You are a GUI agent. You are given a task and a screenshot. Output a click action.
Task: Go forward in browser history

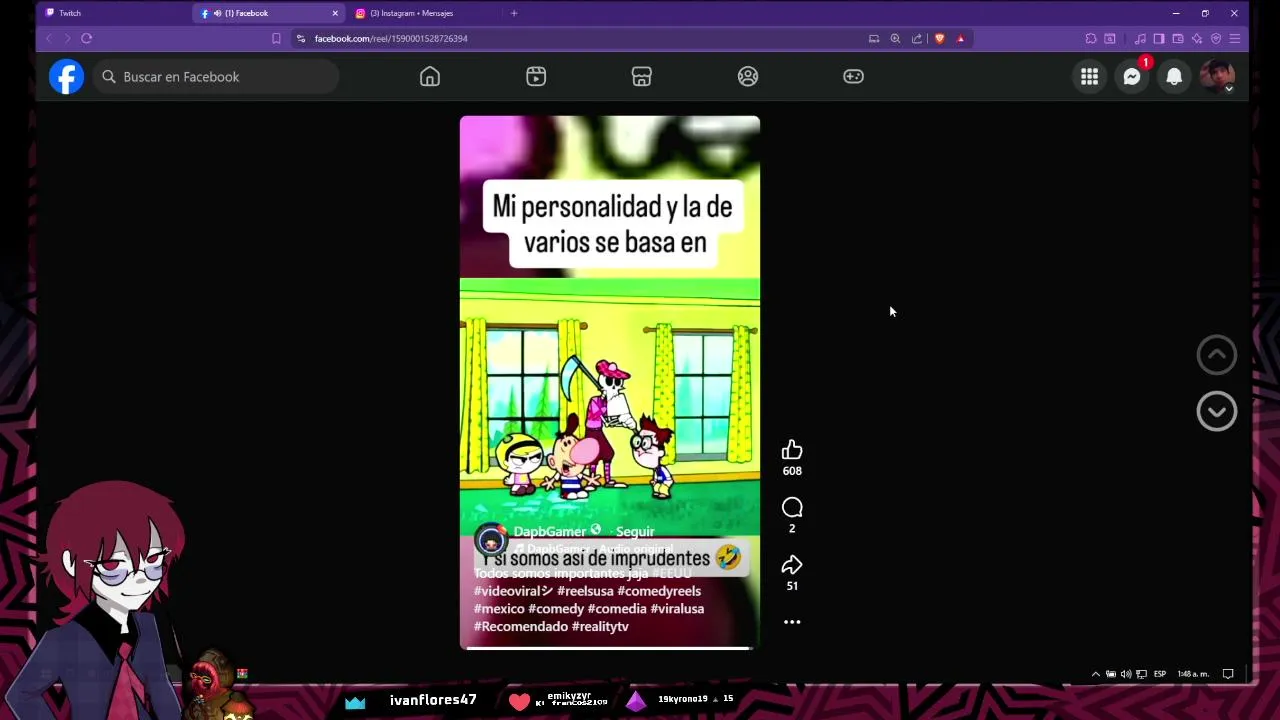[67, 38]
